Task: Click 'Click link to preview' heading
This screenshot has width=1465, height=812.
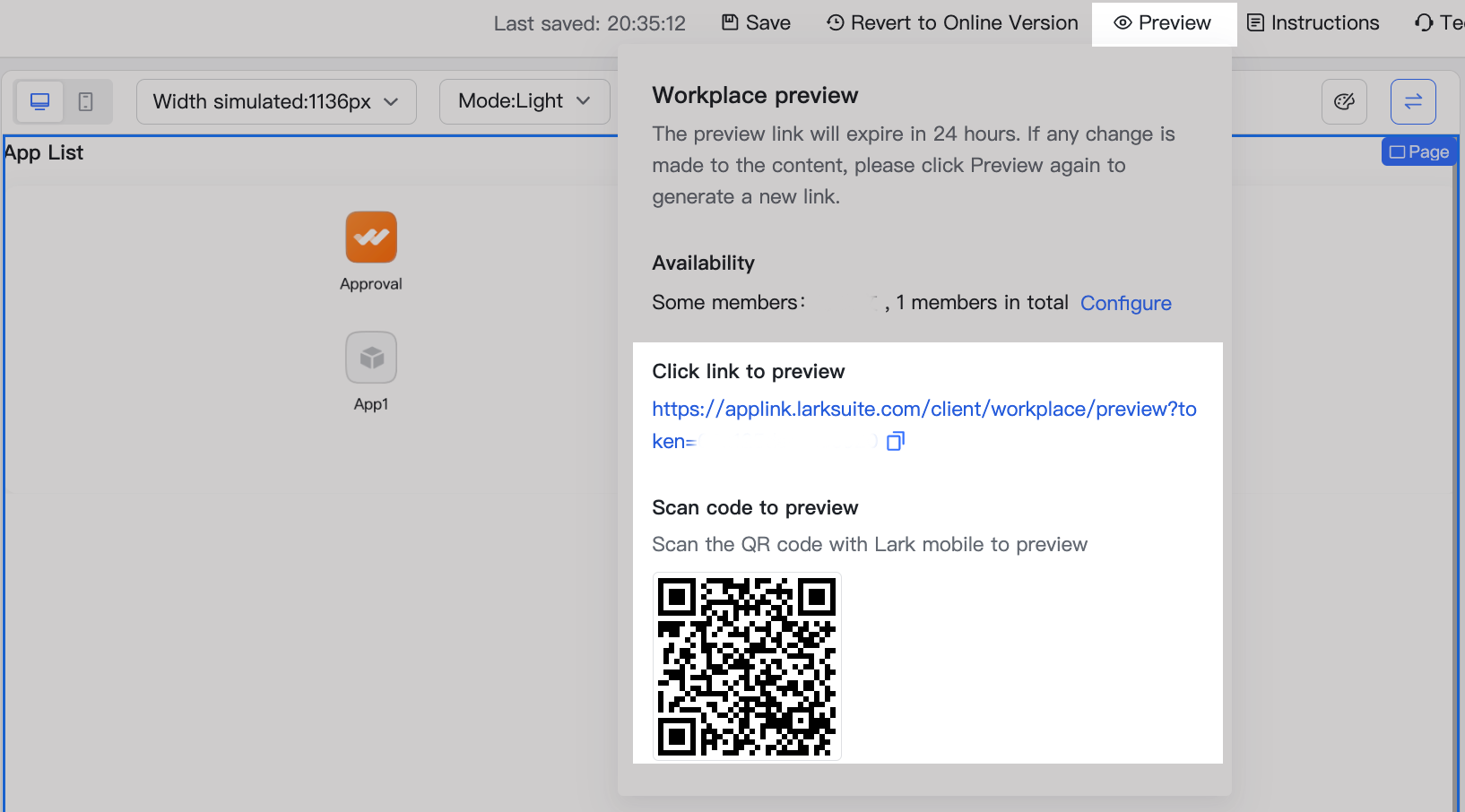Action: (x=749, y=371)
